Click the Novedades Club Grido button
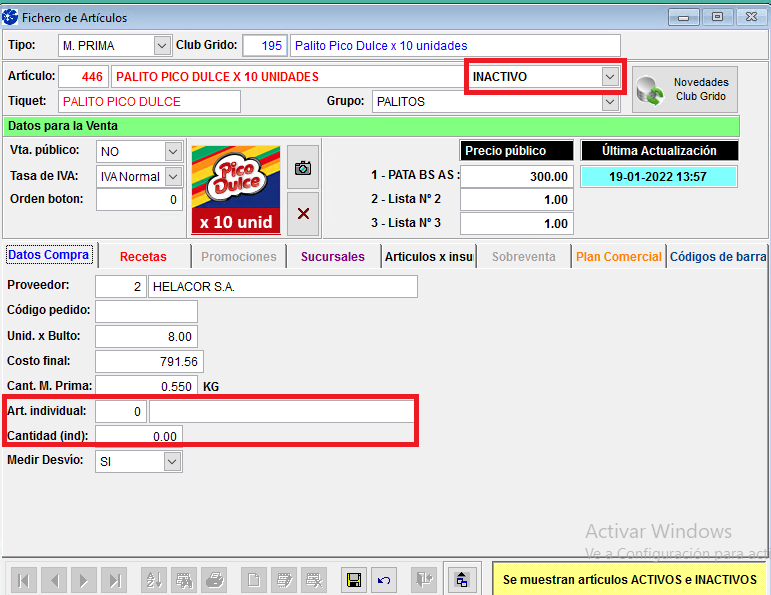771x595 pixels. [x=686, y=89]
